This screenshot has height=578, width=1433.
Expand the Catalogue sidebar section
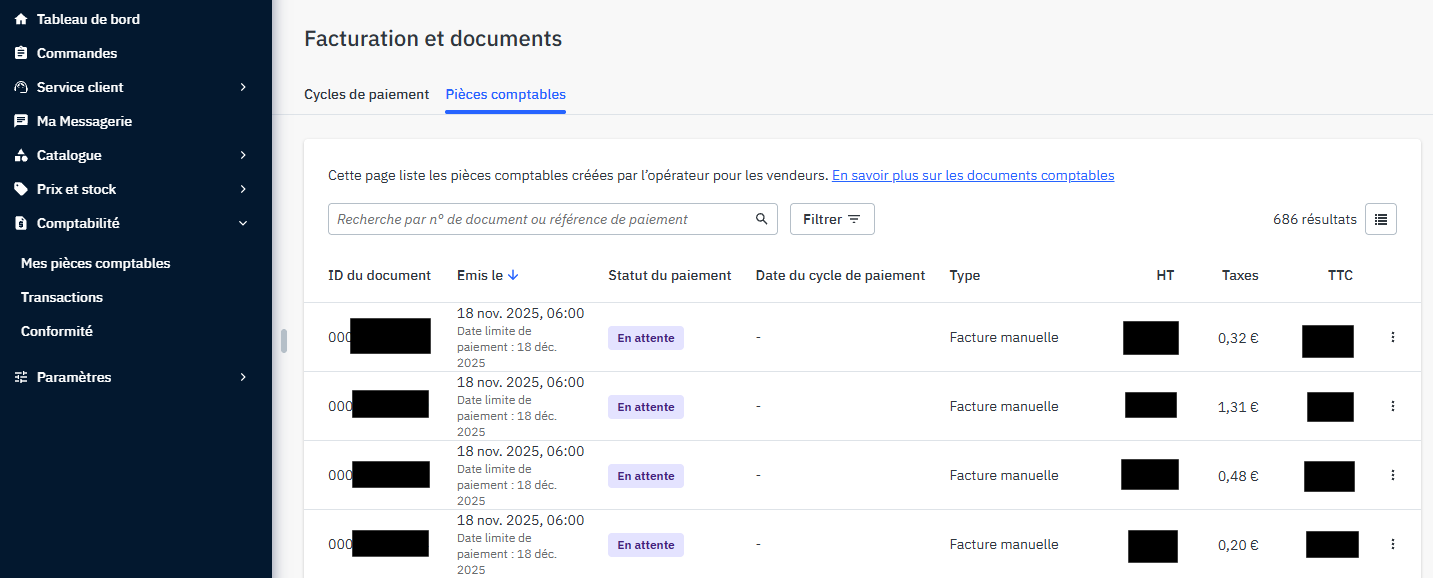point(243,155)
